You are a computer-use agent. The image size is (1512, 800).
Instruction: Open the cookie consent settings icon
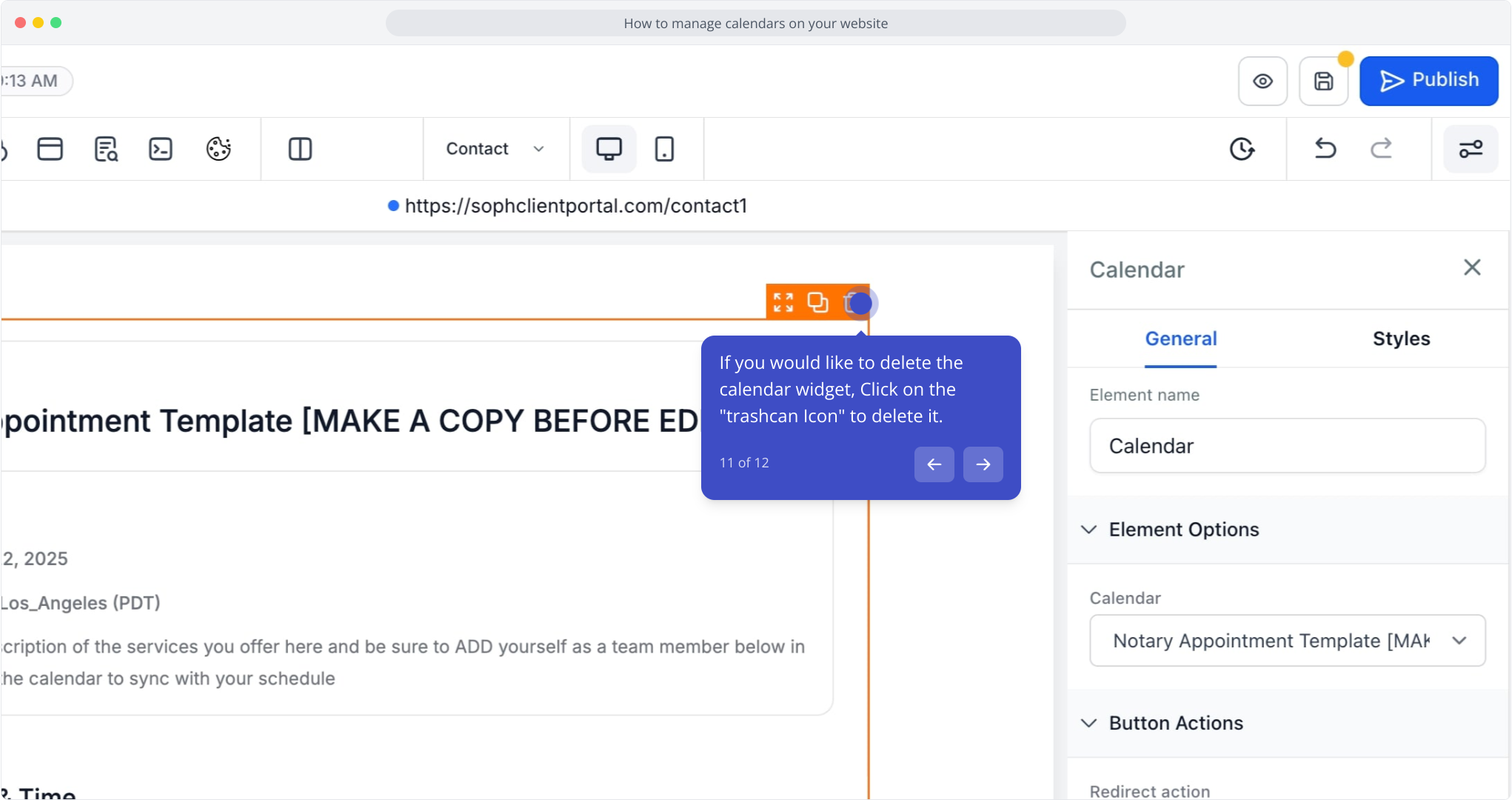218,149
